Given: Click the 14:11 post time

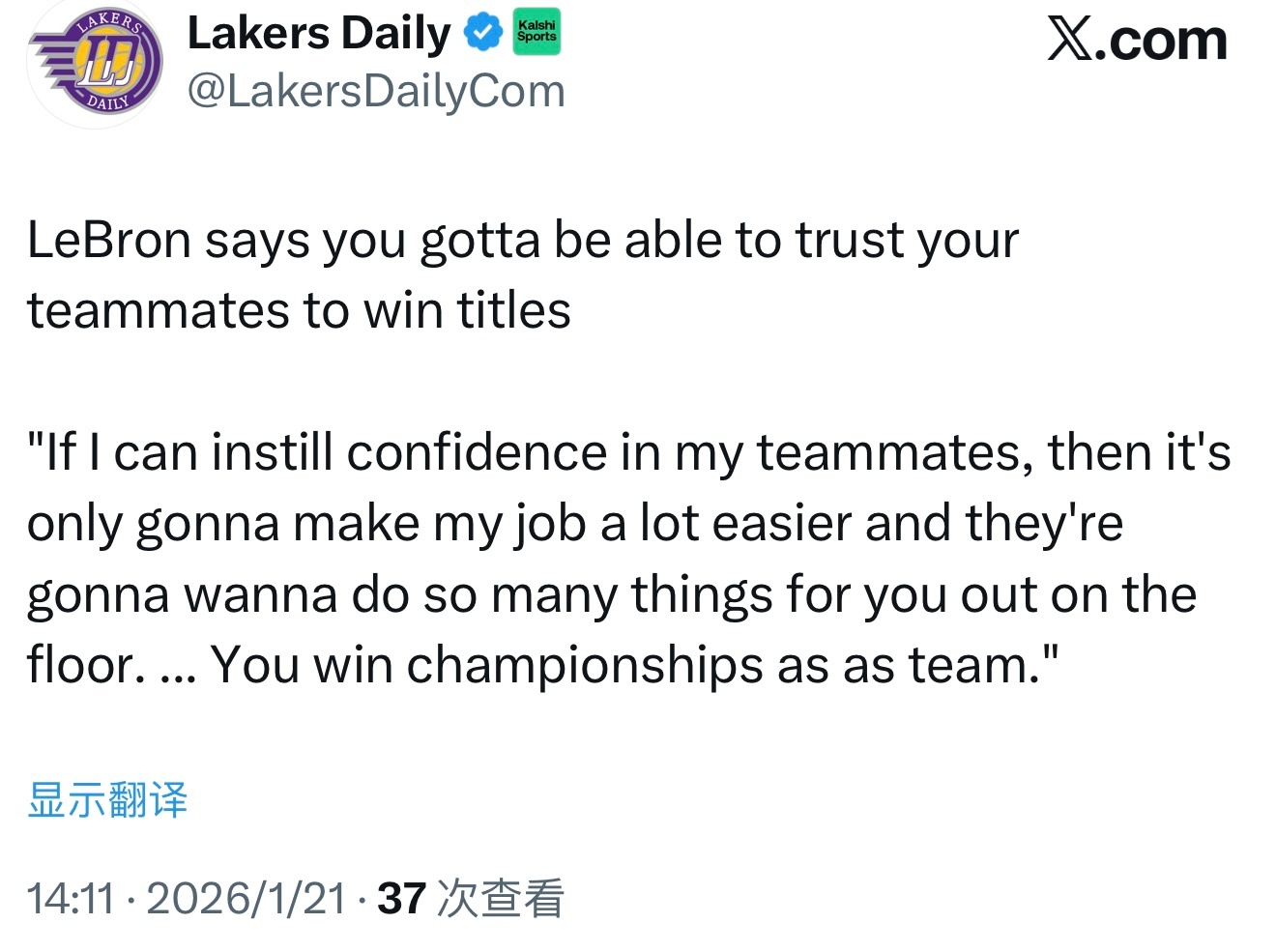Looking at the screenshot, I should [70, 898].
